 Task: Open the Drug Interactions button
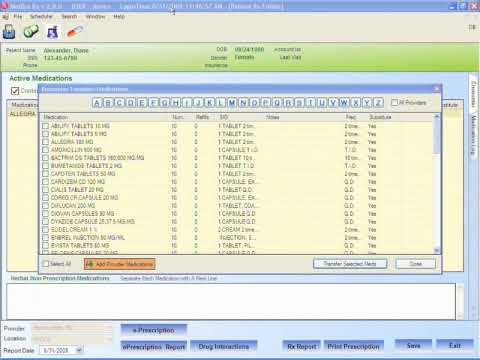coord(224,347)
